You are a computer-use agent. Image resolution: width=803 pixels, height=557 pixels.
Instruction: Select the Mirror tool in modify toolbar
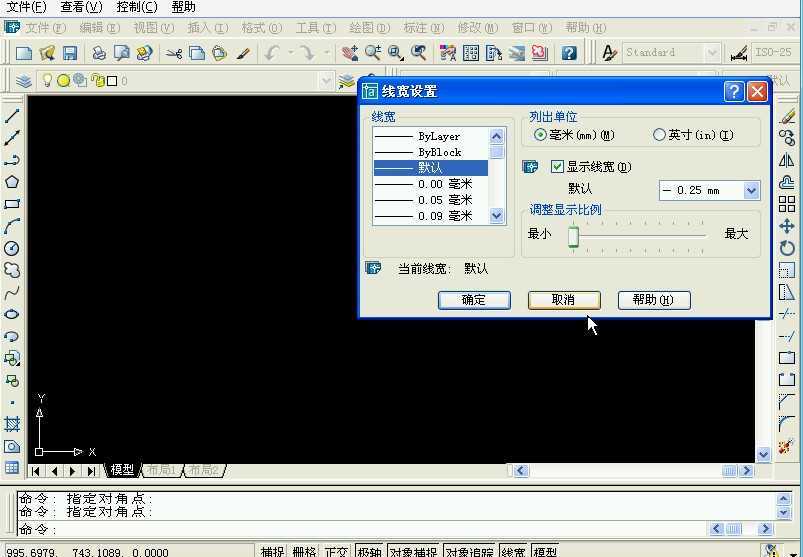tap(787, 160)
